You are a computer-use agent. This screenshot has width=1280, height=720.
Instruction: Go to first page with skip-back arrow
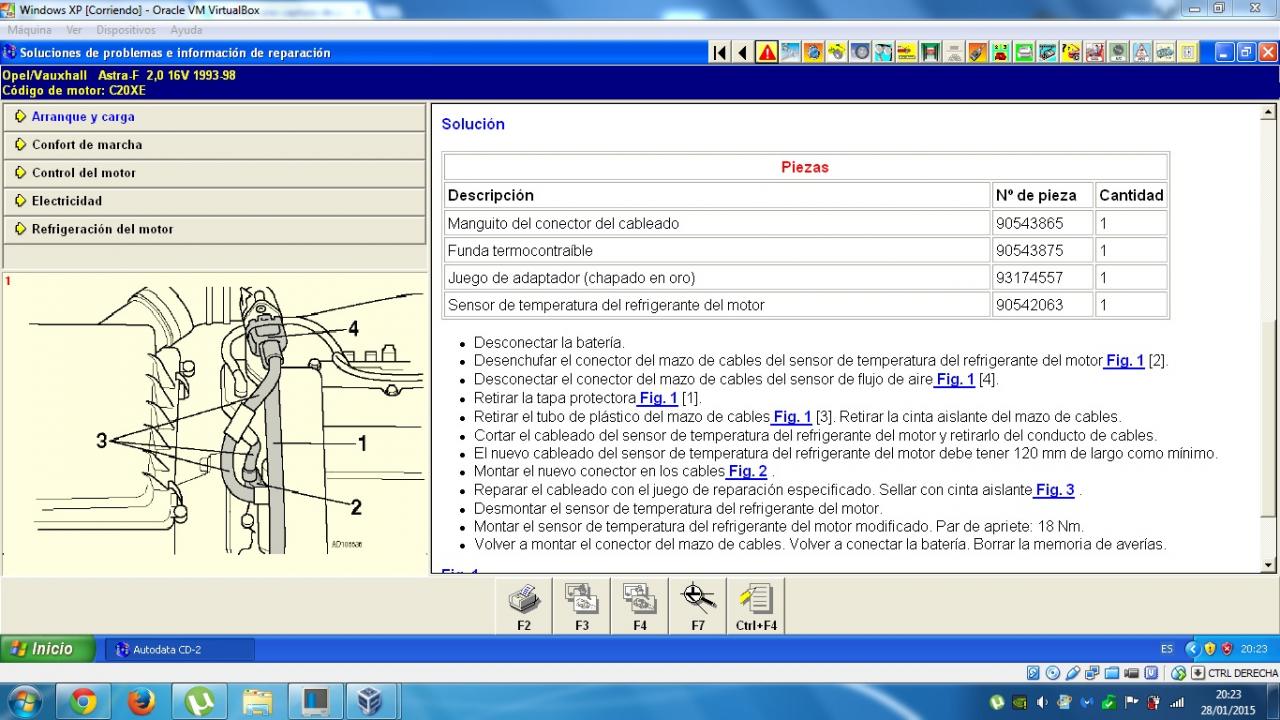click(x=719, y=53)
